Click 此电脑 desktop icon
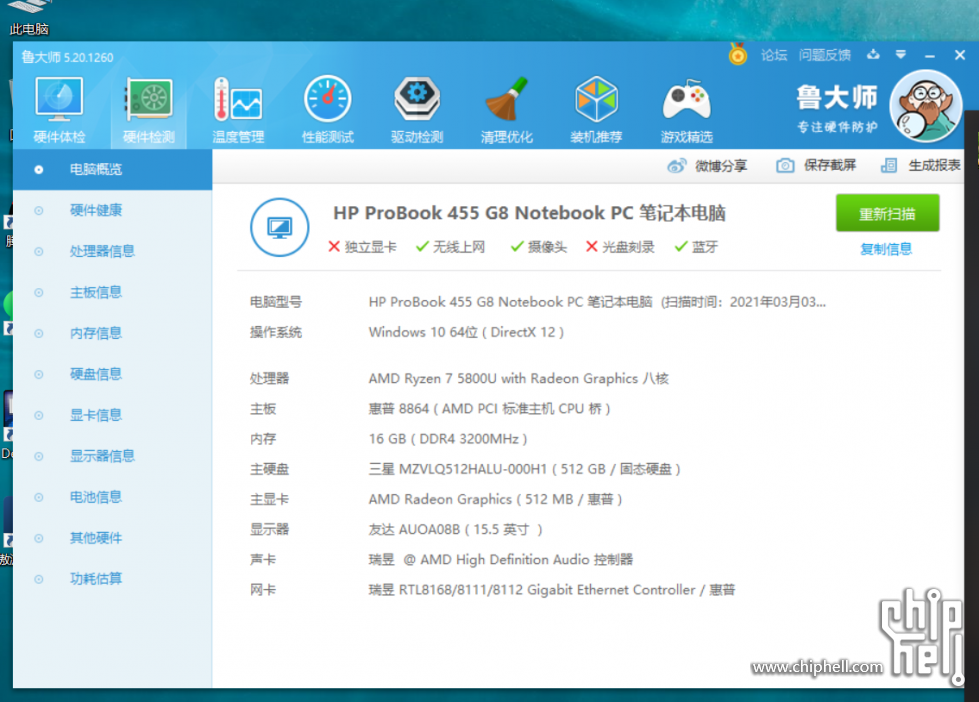The width and height of the screenshot is (979, 702). click(x=29, y=19)
